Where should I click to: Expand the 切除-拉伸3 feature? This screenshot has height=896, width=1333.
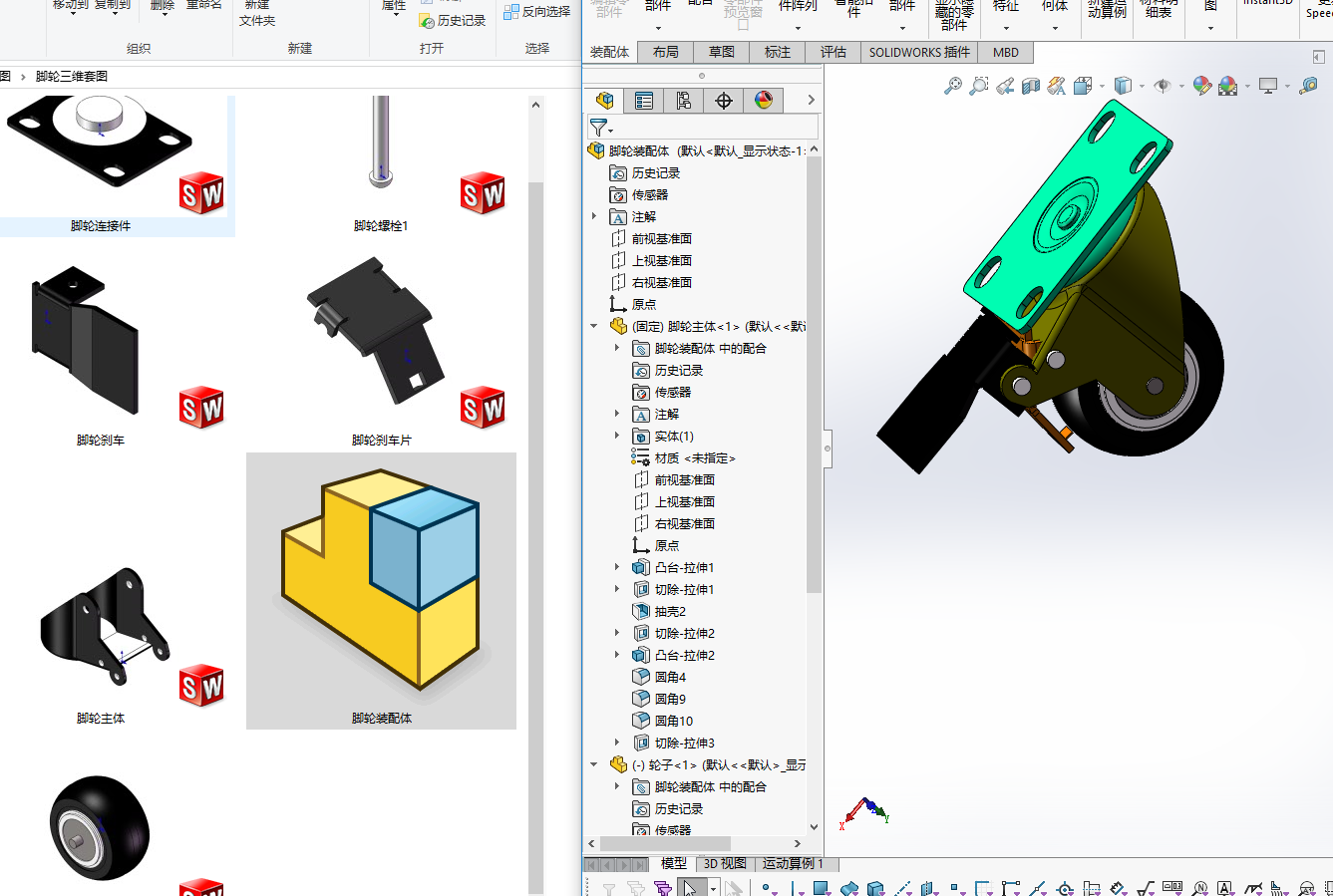(x=617, y=743)
